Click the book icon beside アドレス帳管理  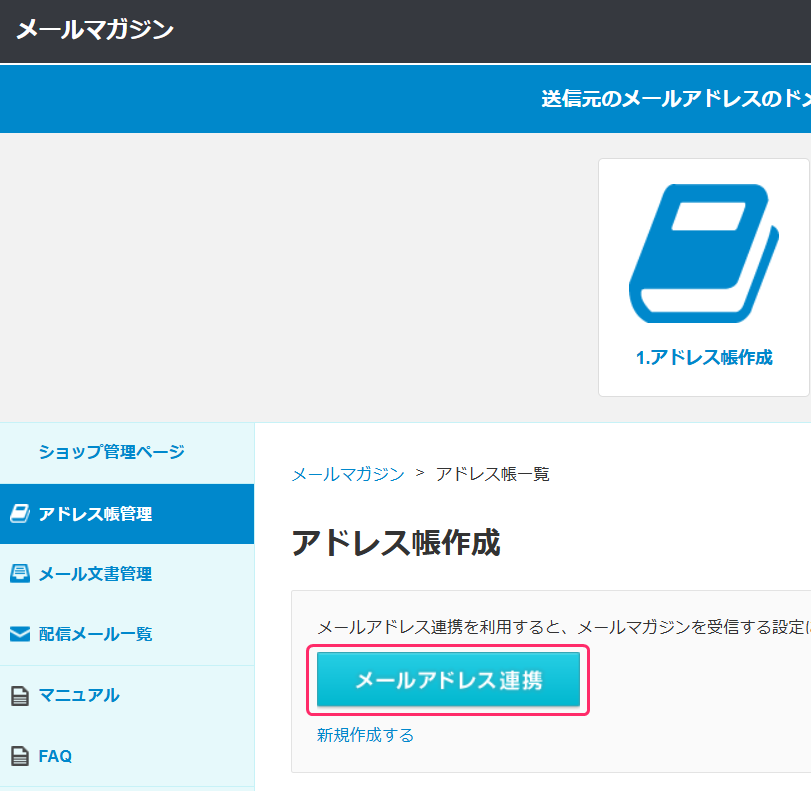coord(19,514)
